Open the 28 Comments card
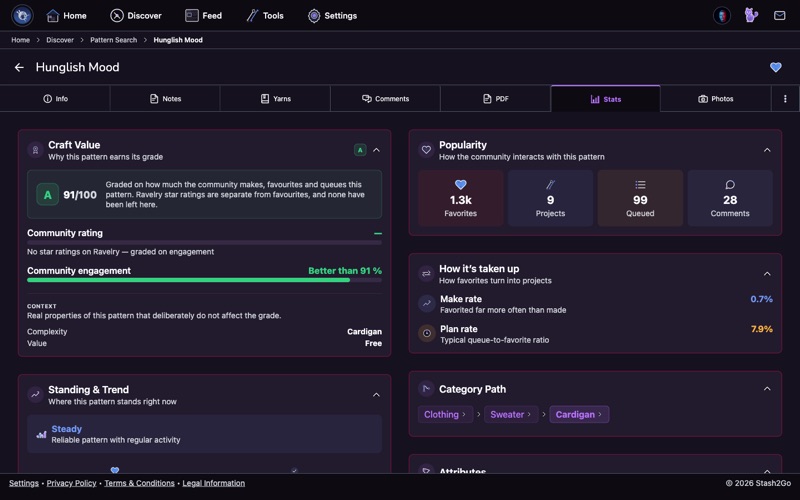Image resolution: width=800 pixels, height=500 pixels. pyautogui.click(x=730, y=198)
